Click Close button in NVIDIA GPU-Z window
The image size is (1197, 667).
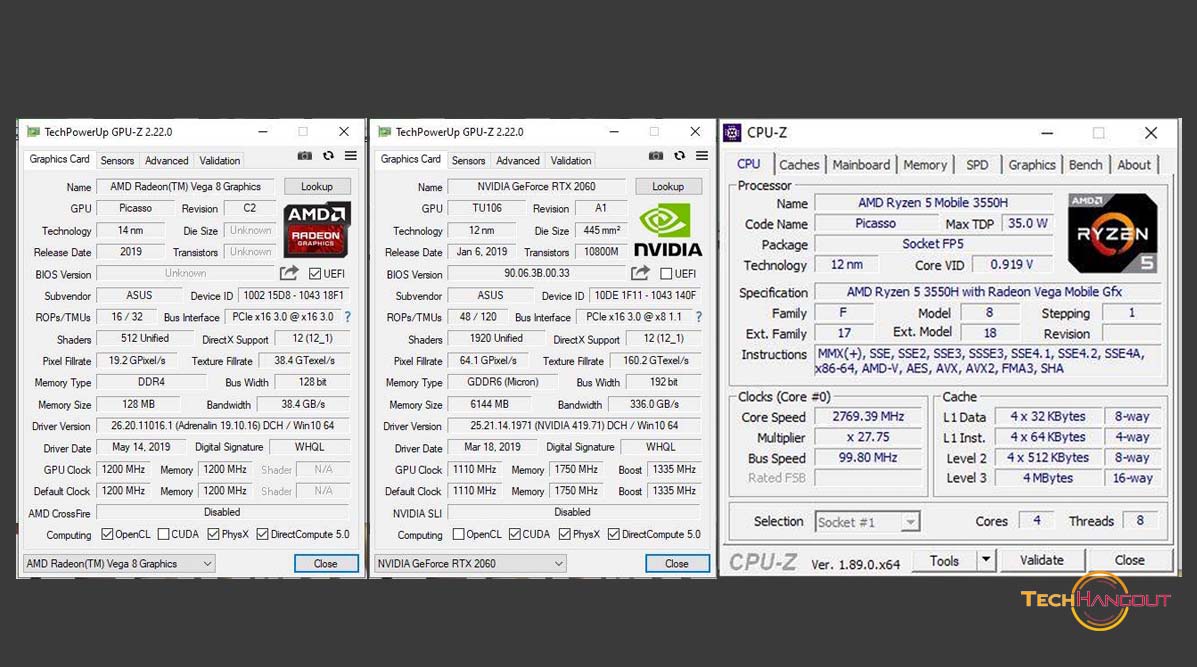click(677, 563)
